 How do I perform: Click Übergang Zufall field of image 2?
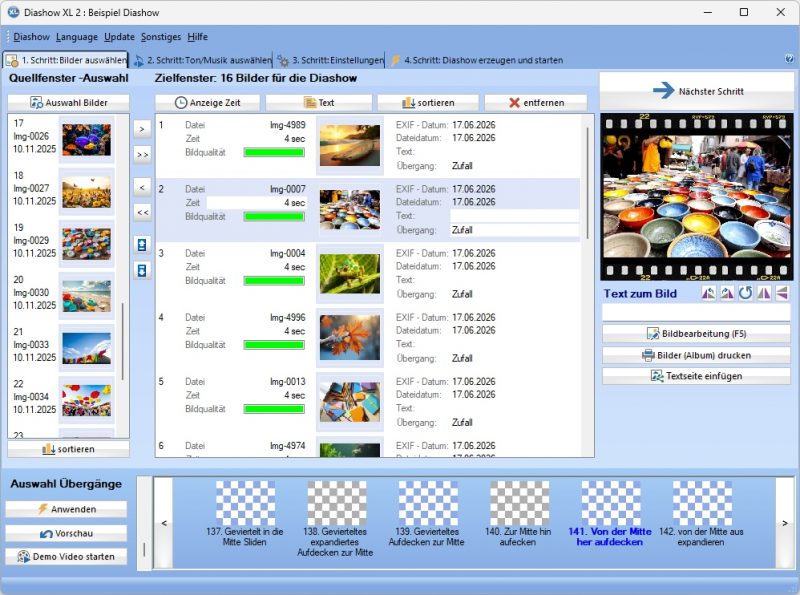pyautogui.click(x=515, y=230)
